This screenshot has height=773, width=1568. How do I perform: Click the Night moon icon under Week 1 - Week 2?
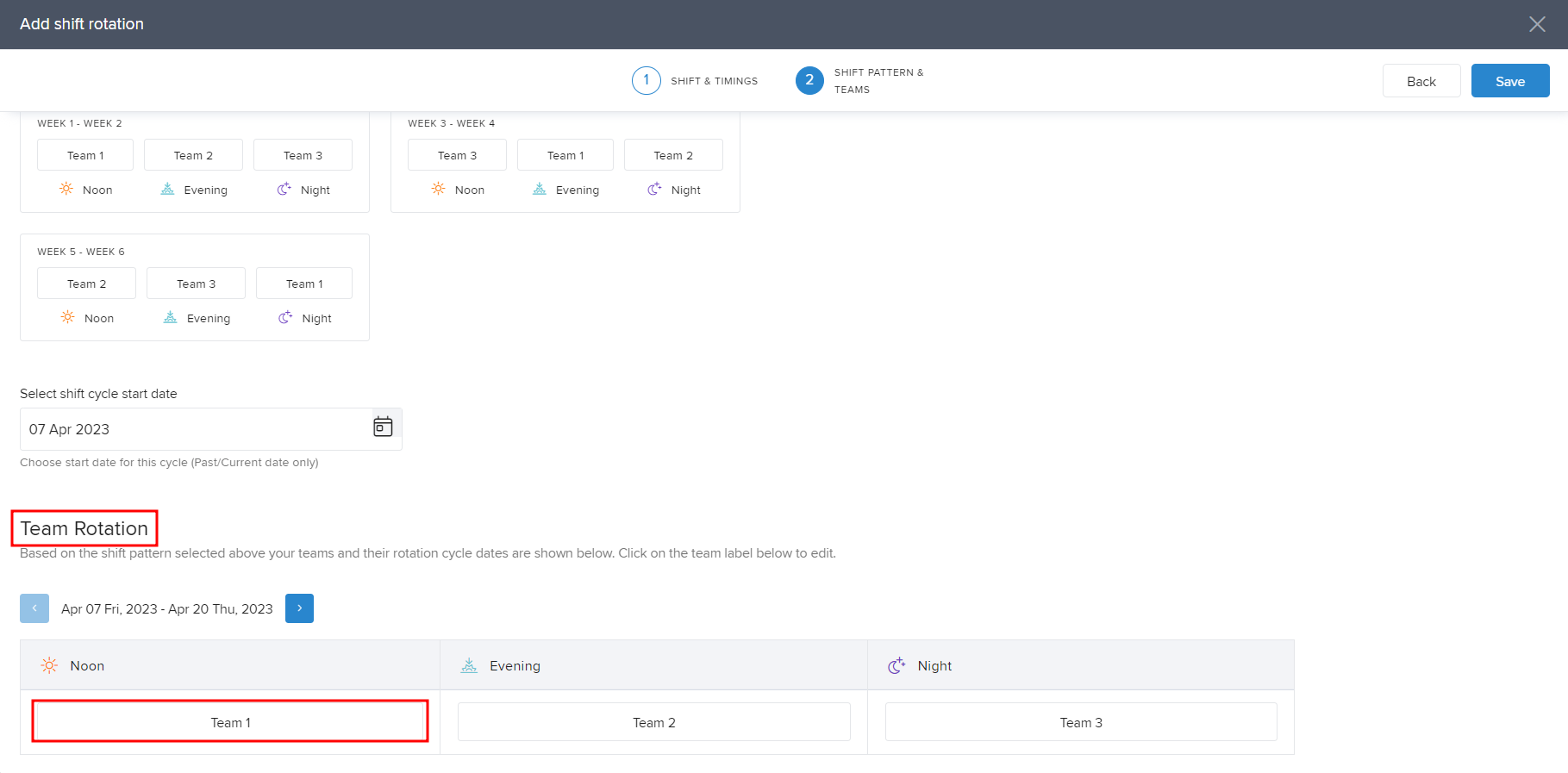pyautogui.click(x=284, y=189)
